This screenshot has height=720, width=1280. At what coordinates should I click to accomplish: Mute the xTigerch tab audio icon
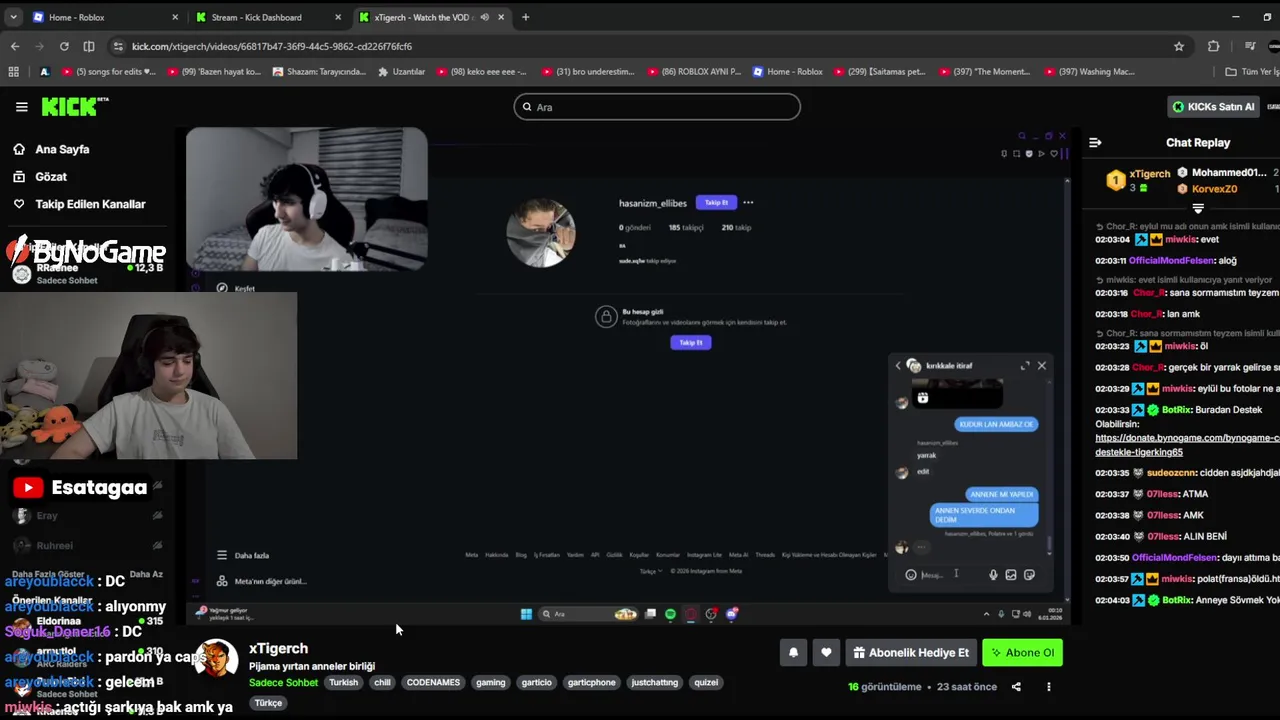click(484, 17)
